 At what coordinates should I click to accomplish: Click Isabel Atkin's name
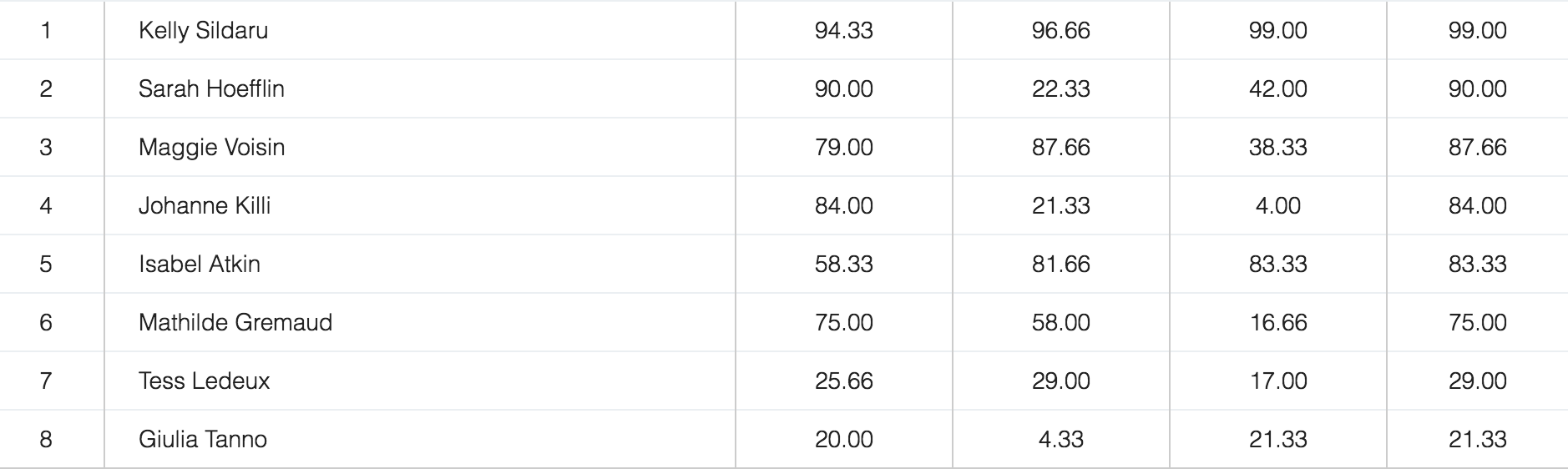[200, 265]
